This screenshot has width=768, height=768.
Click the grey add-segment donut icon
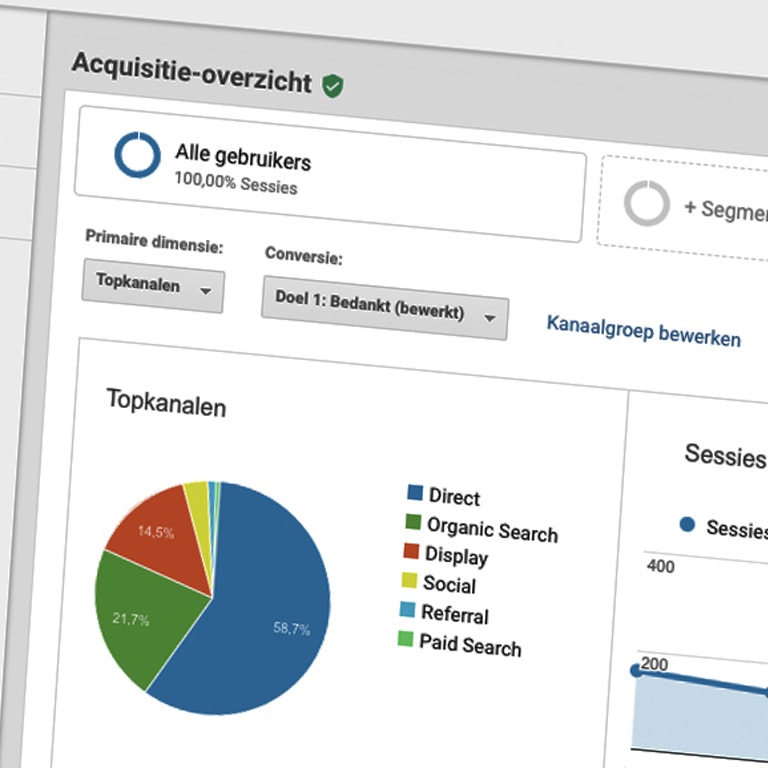(x=647, y=203)
